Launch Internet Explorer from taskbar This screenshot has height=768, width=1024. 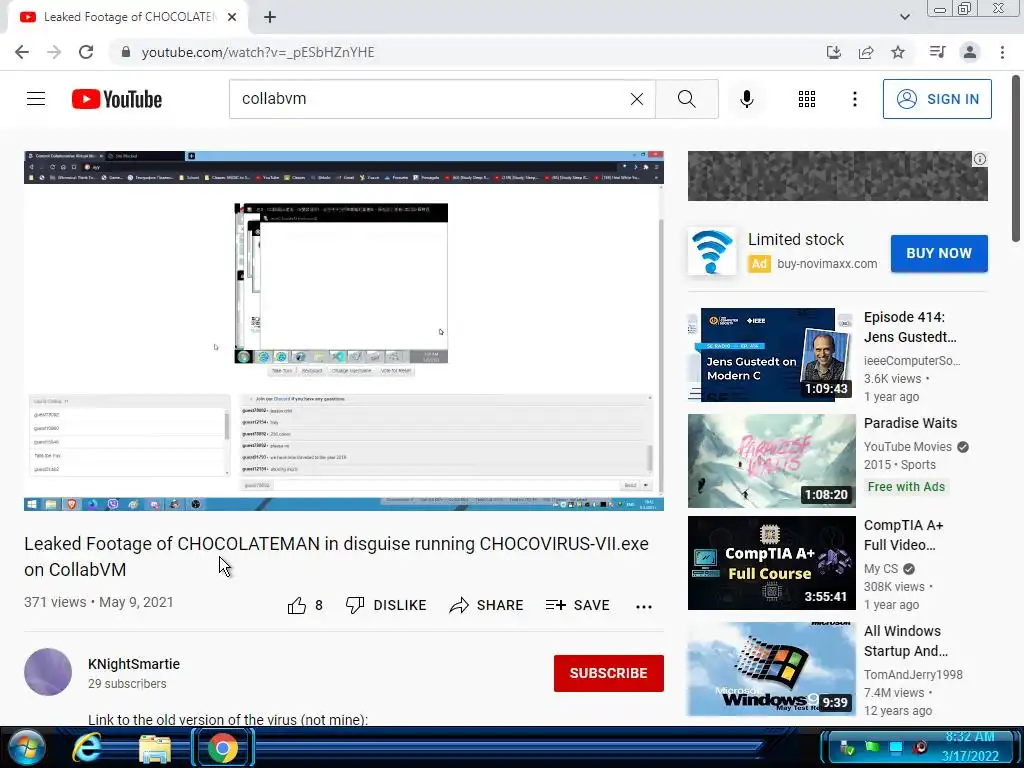(87, 748)
